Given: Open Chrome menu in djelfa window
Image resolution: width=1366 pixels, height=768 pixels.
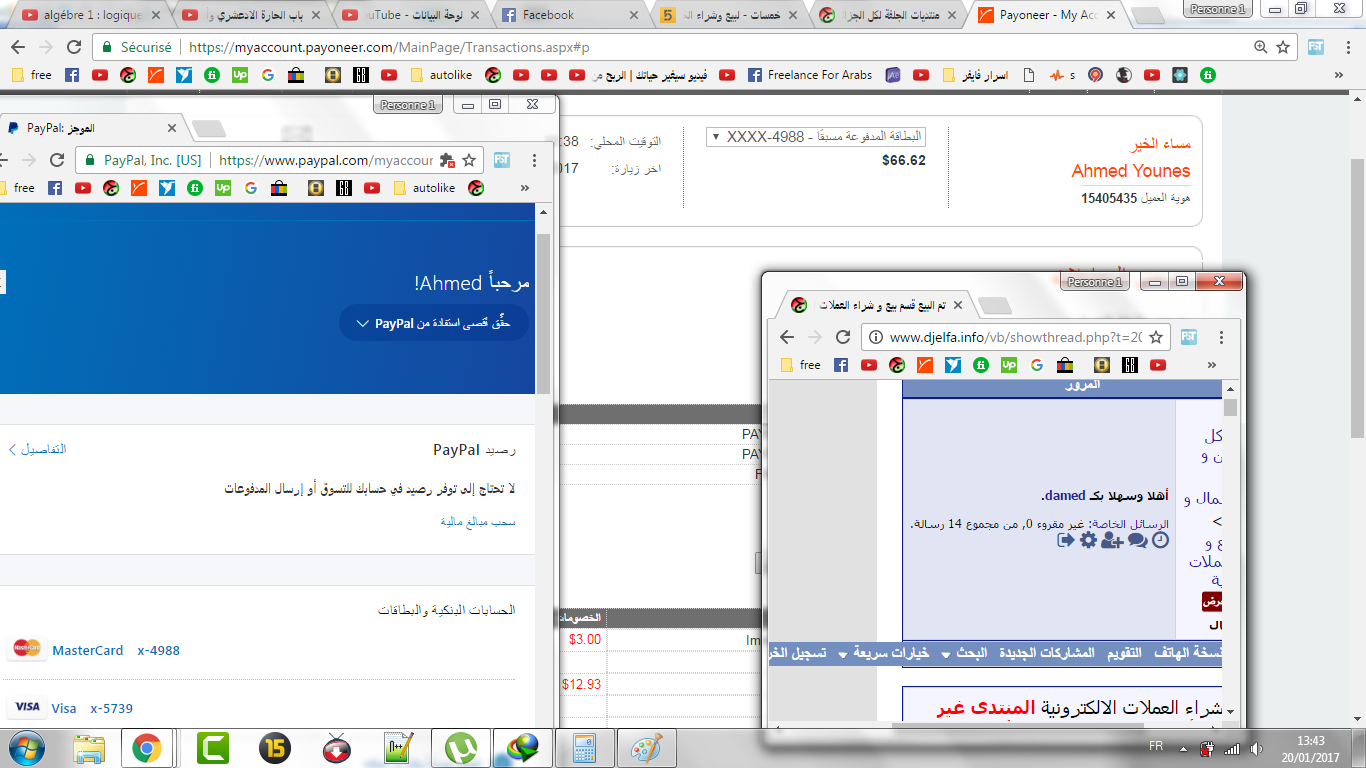Looking at the screenshot, I should (1221, 337).
